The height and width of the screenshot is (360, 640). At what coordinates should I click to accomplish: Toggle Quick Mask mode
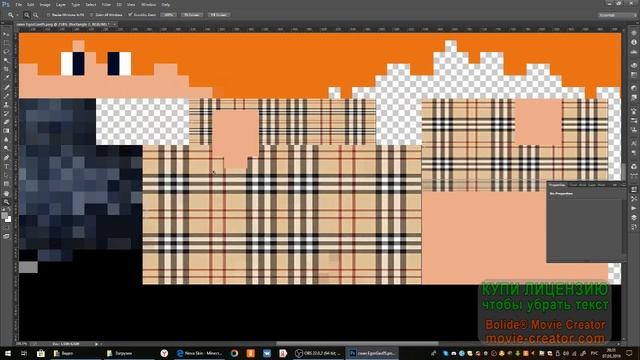(6, 228)
